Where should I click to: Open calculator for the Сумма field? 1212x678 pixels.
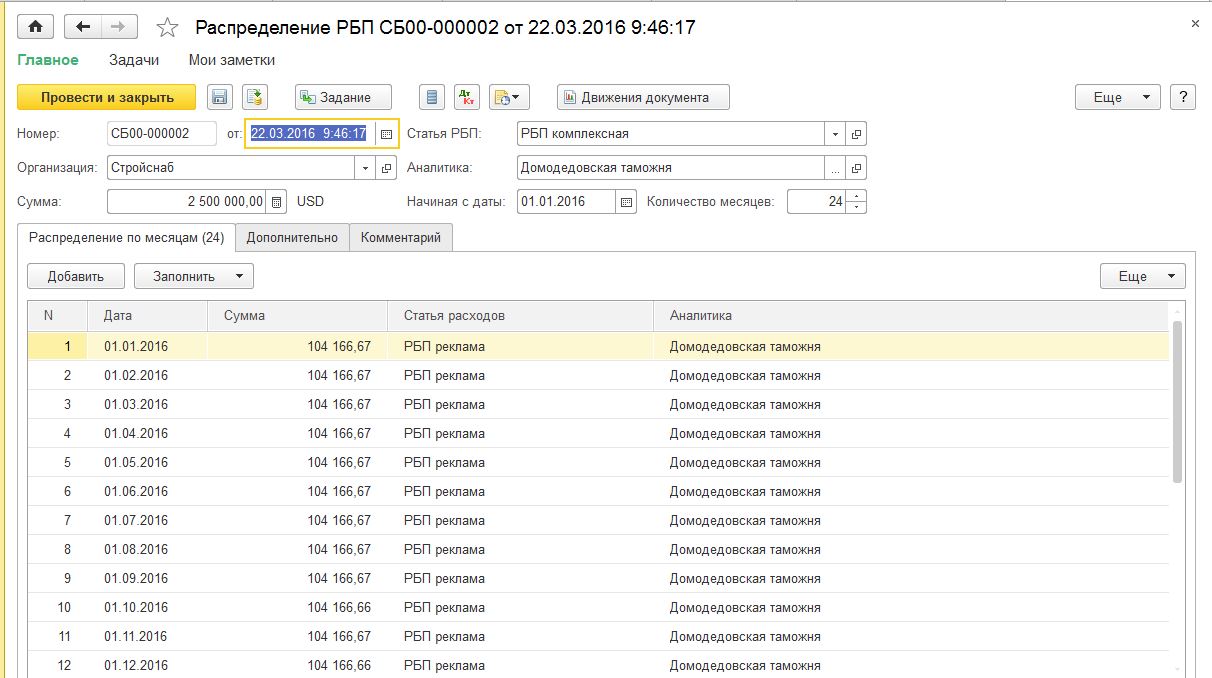(277, 201)
